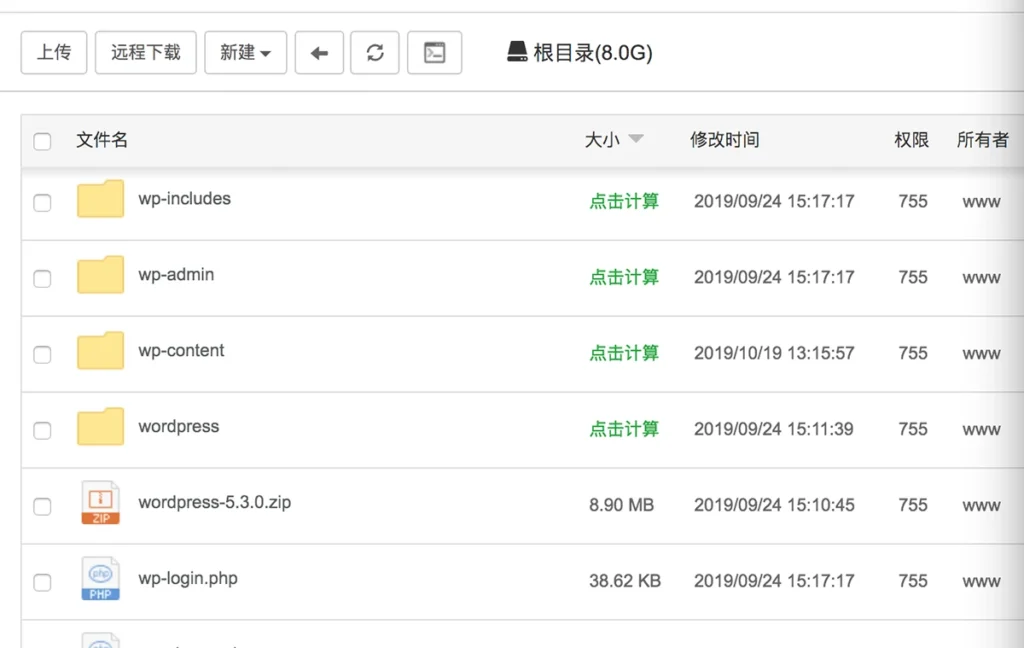Click the wp-includes folder icon
This screenshot has width=1024, height=648.
coord(100,199)
